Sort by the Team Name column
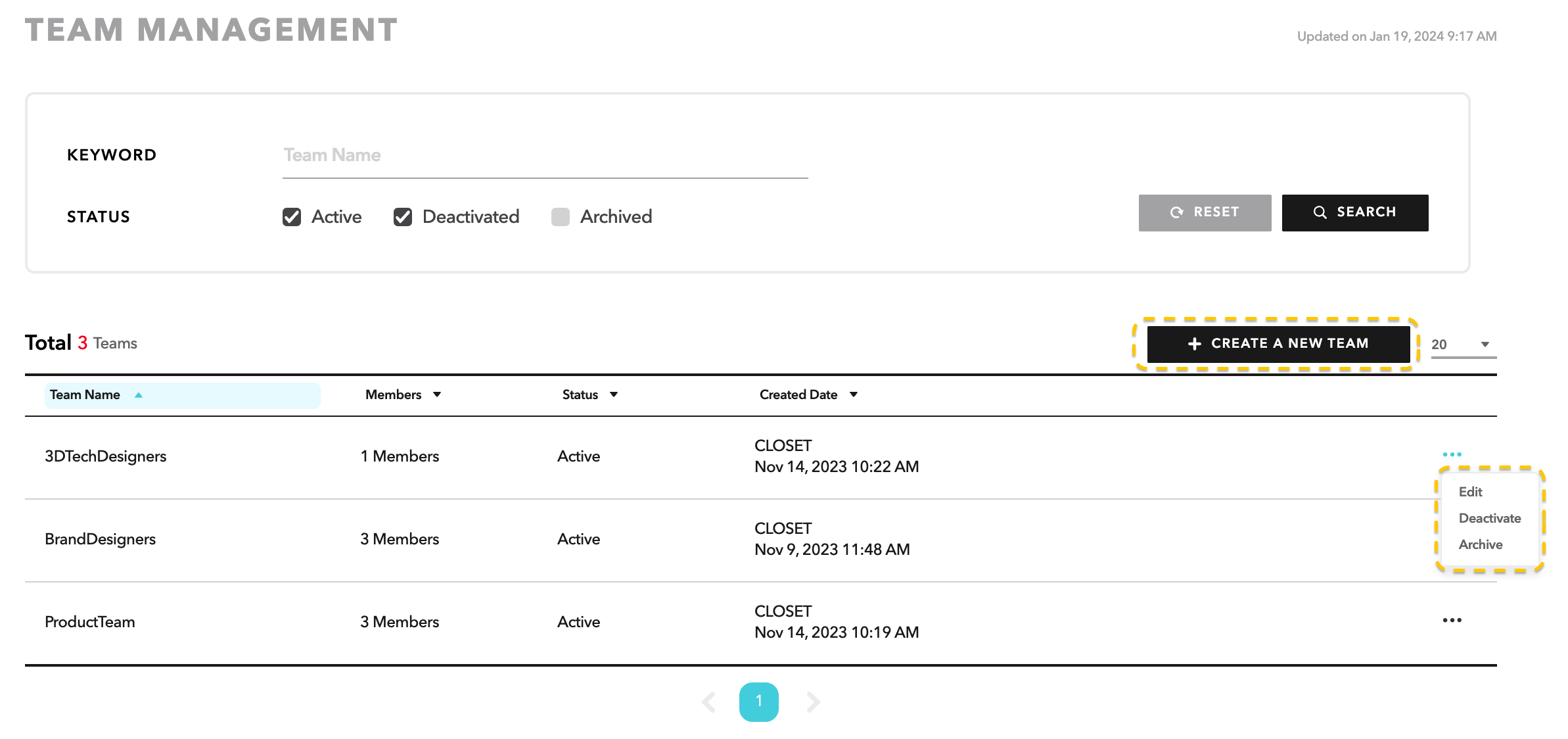Screen dimensions: 1568x739 tap(183, 395)
